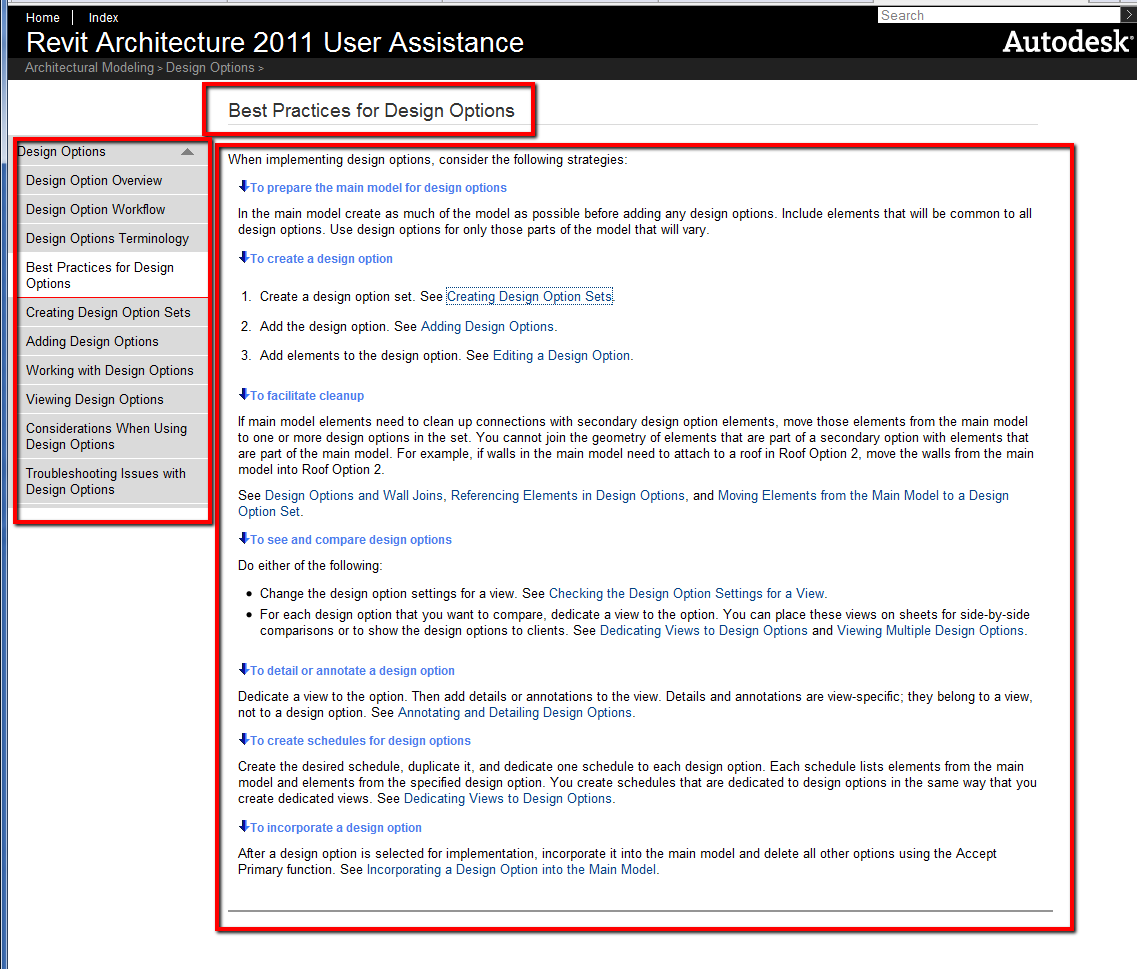Click the Search input field
Image resolution: width=1137 pixels, height=969 pixels.
coord(999,15)
